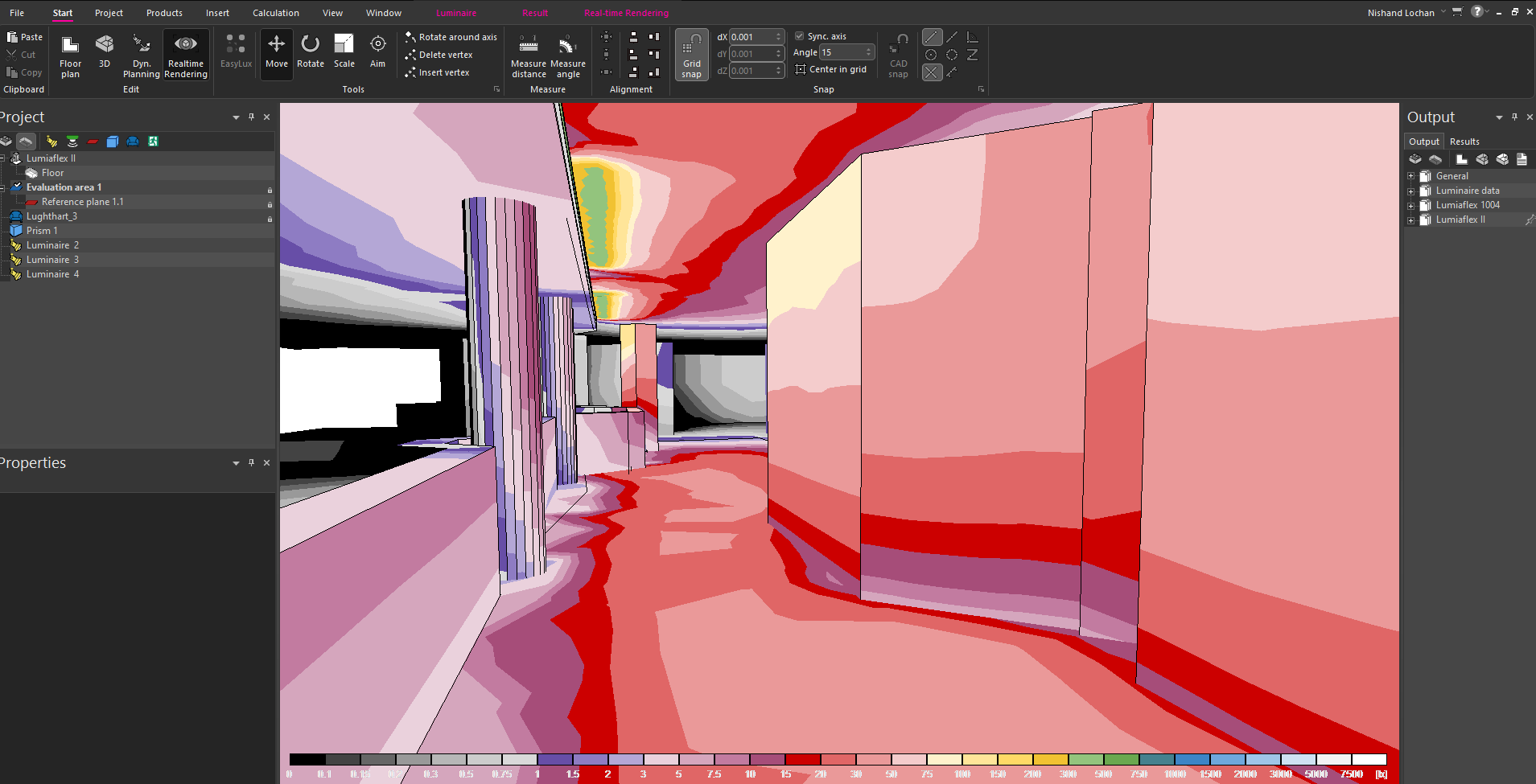Open the Products ribbon tab
Viewport: 1536px width, 784px height.
pos(164,13)
